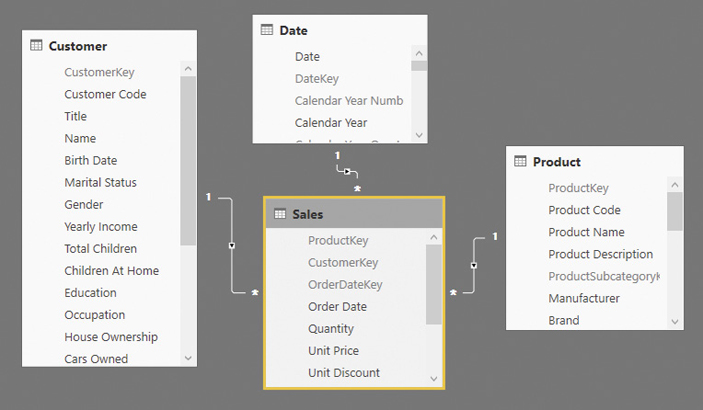Viewport: 703px width, 410px height.
Task: Select the Name field in Customer
Action: (80, 138)
